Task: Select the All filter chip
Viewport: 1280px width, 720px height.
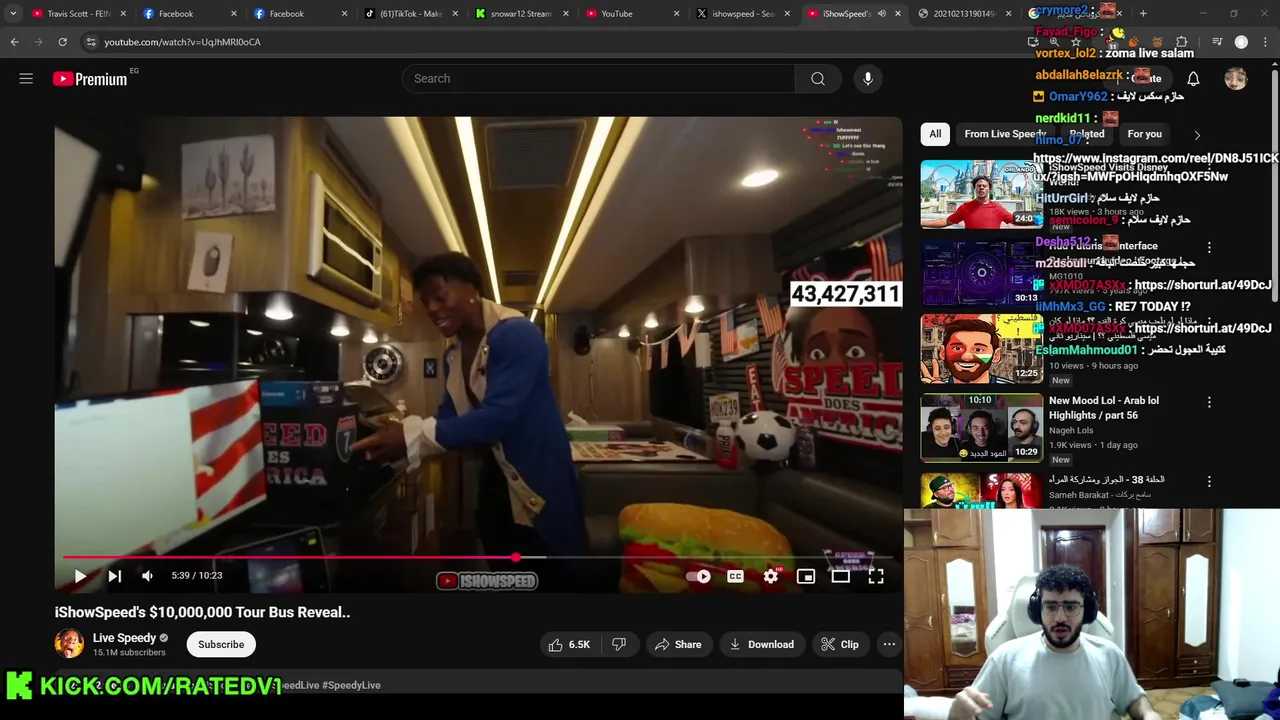Action: coord(935,134)
